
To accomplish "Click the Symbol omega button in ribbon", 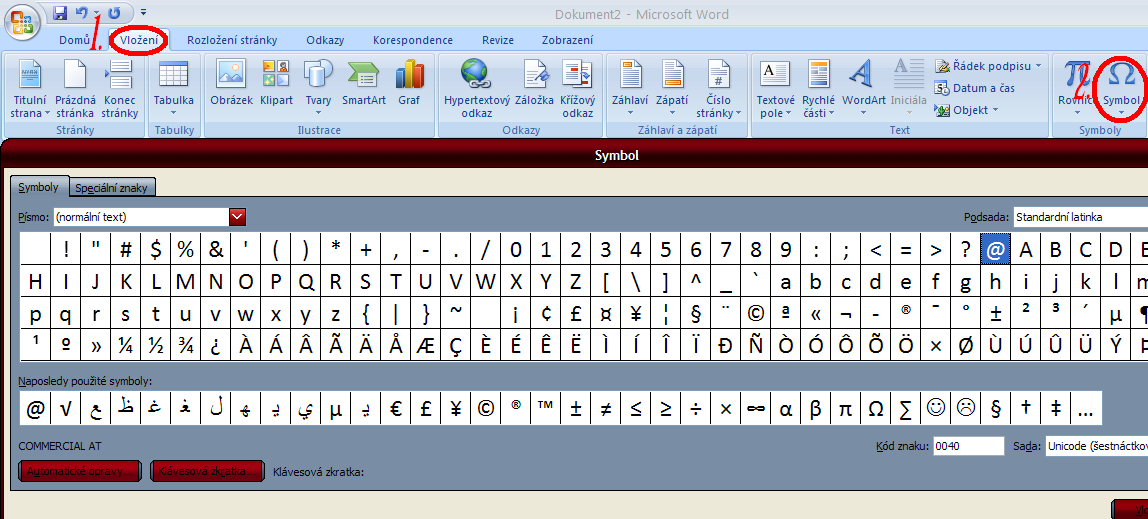I will 1121,89.
